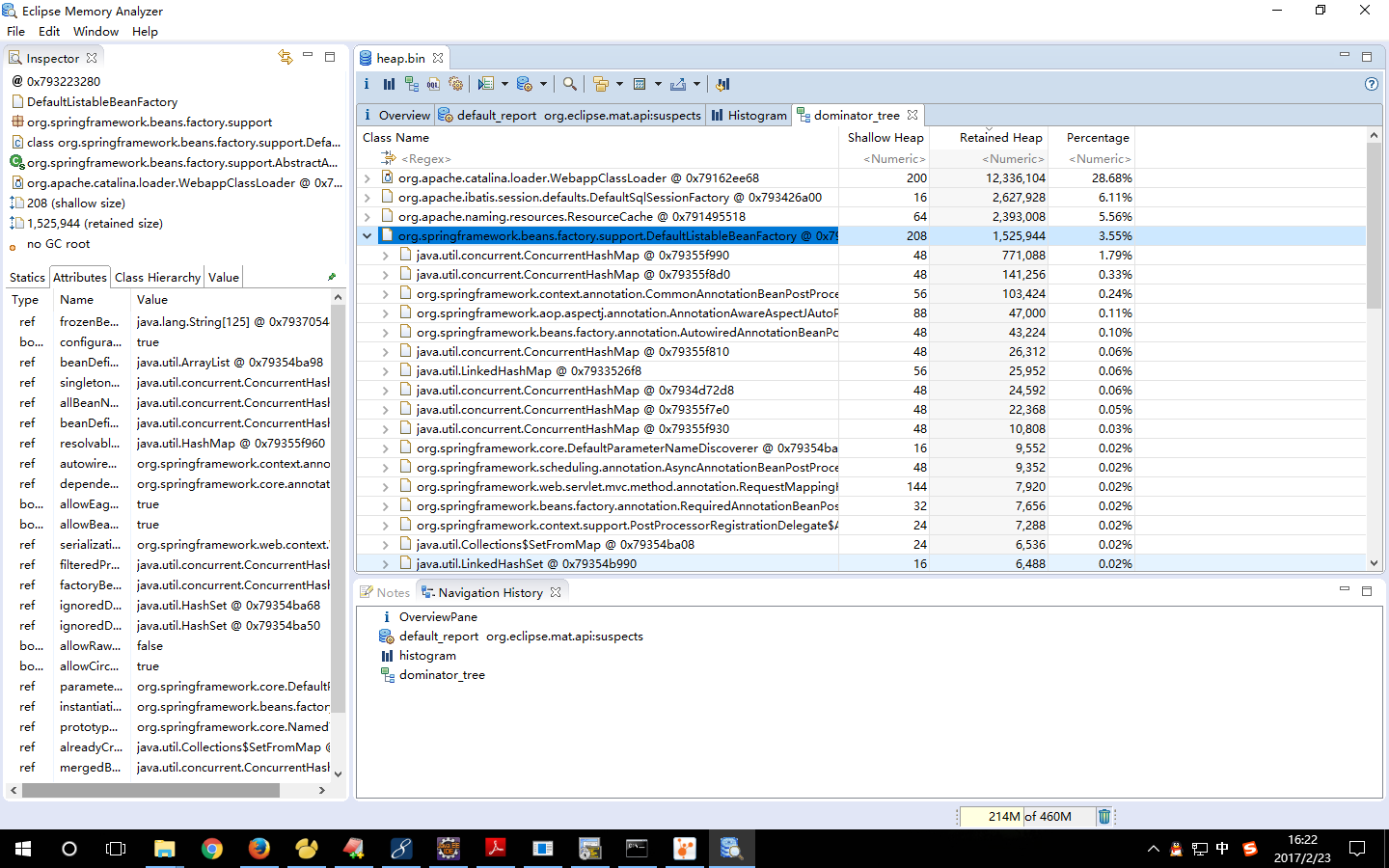The image size is (1389, 868).
Task: Expand the DefaultSqlSessionFactory row
Action: tap(368, 198)
